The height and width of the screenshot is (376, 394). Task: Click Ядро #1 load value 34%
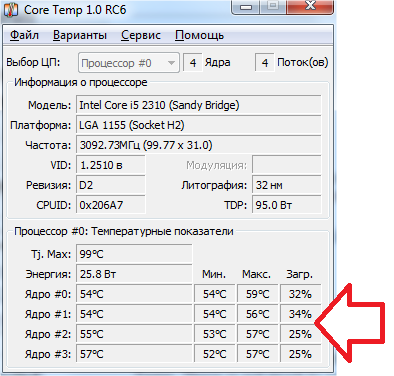[x=300, y=314]
